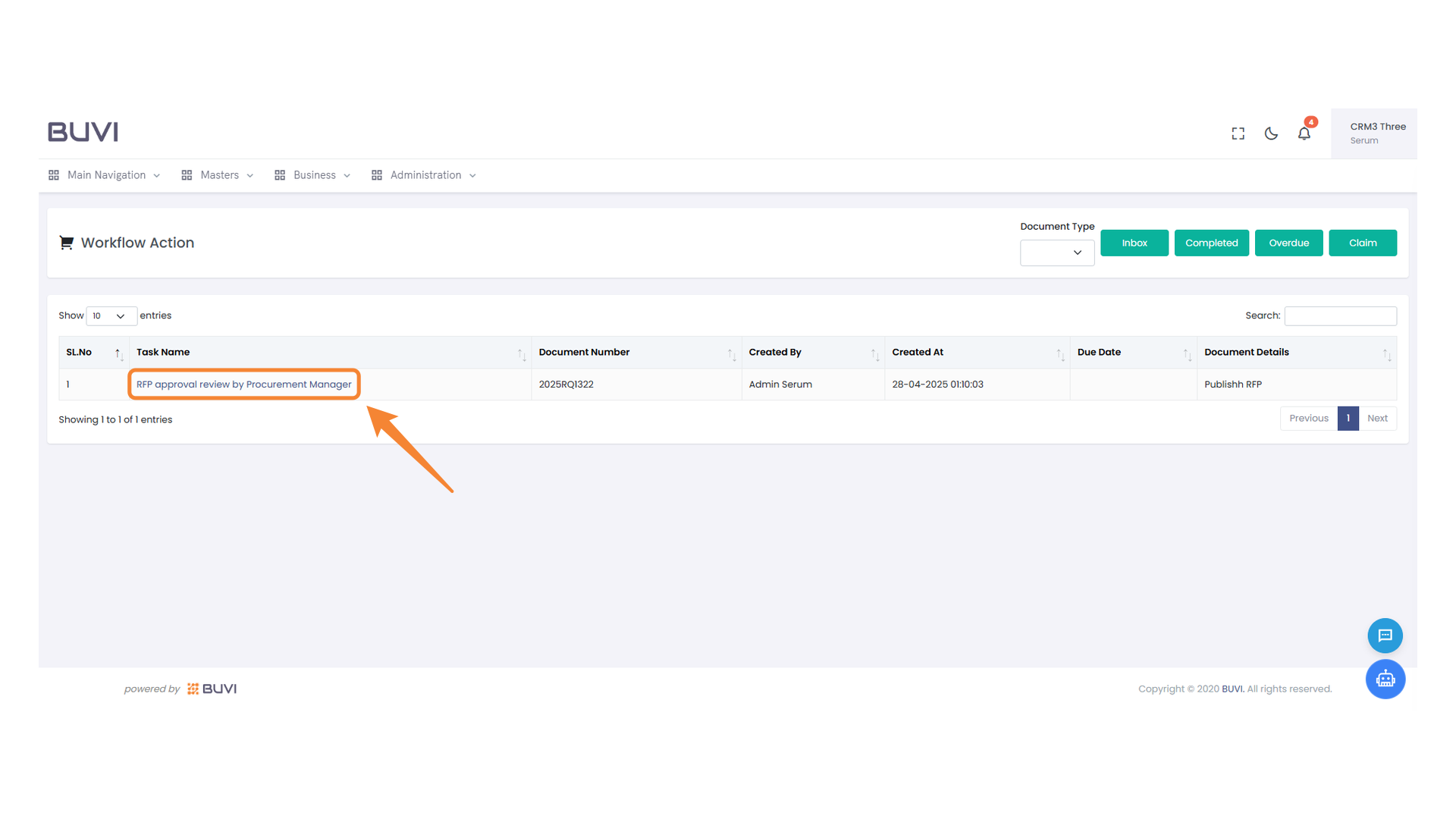Click the Completed button
The width and height of the screenshot is (1456, 819).
[x=1211, y=243]
